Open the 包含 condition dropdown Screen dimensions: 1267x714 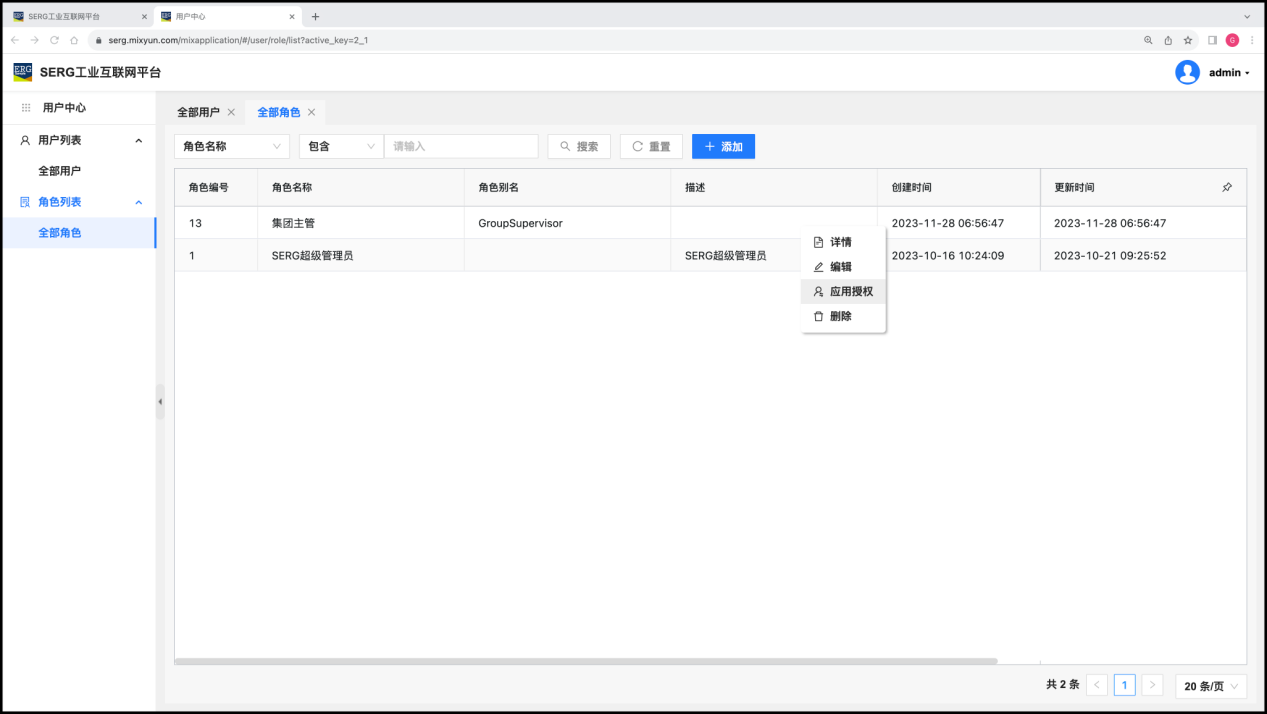pos(341,146)
